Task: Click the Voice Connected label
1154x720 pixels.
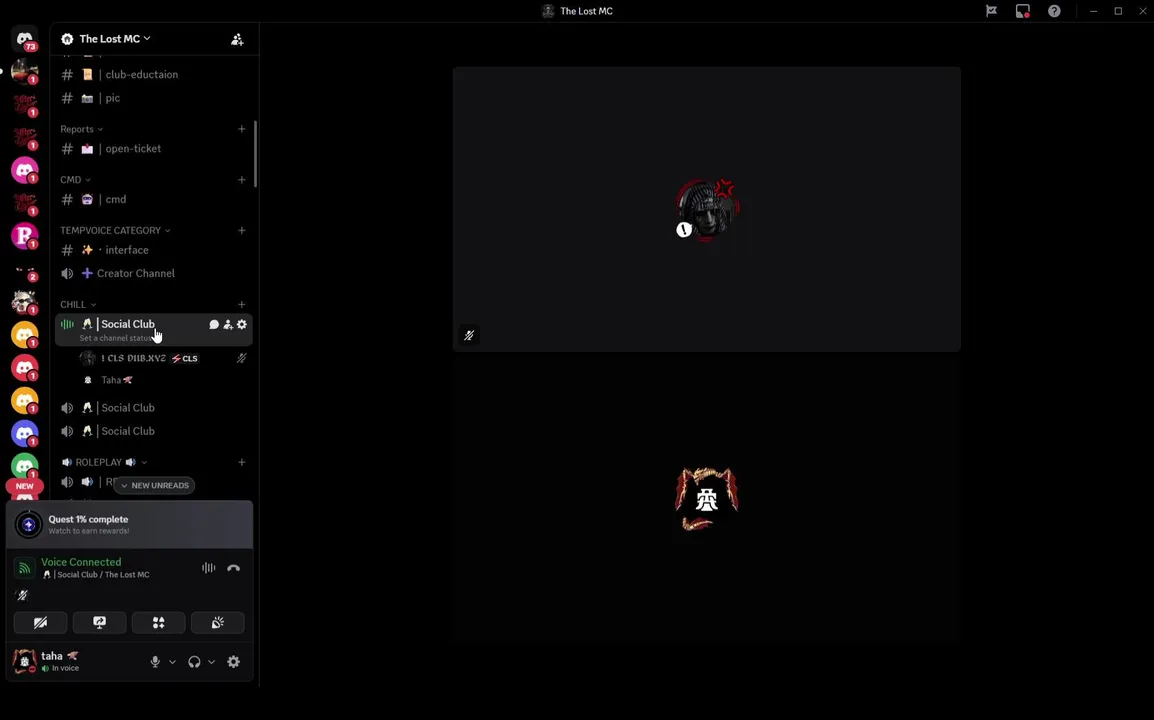Action: (81, 562)
